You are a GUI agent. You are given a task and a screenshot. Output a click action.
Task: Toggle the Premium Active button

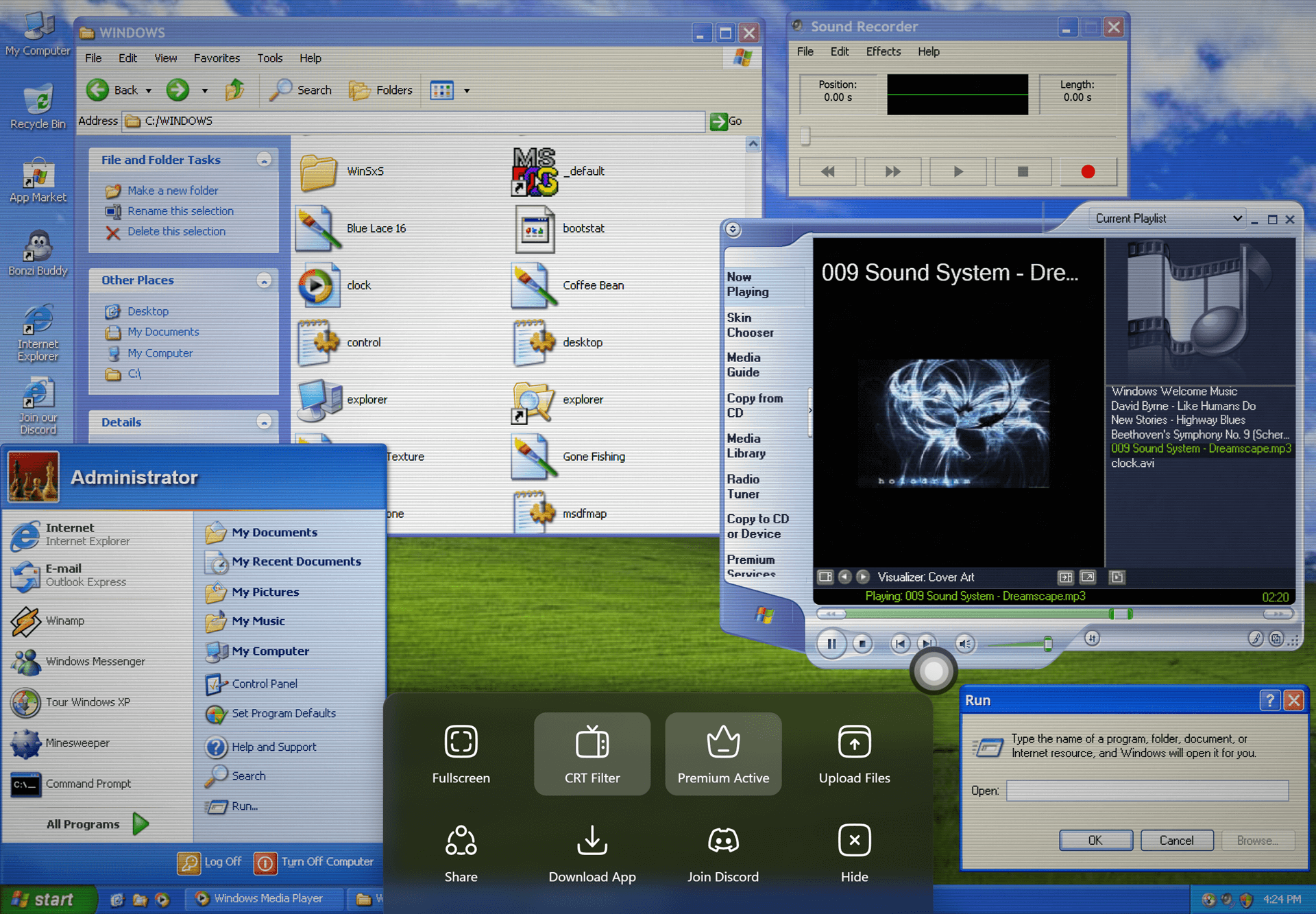[722, 754]
